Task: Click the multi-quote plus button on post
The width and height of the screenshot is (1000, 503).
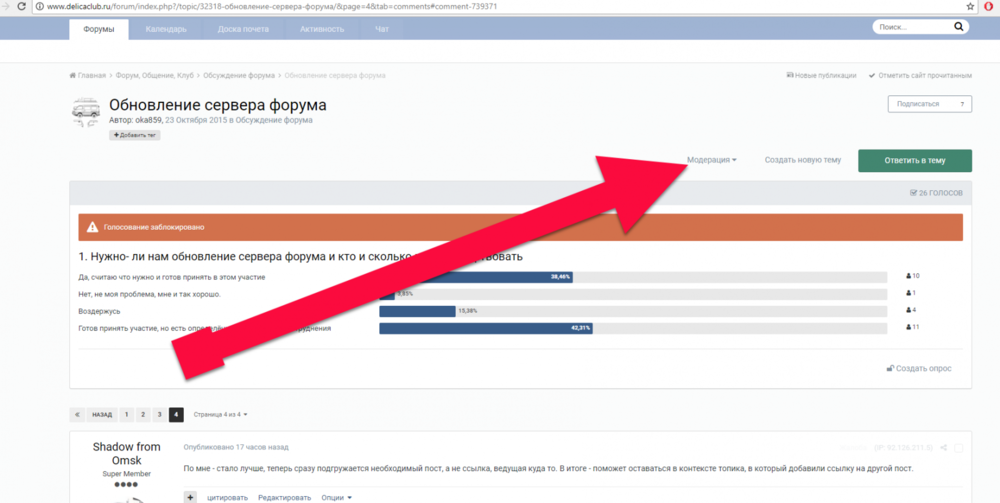Action: (190, 497)
